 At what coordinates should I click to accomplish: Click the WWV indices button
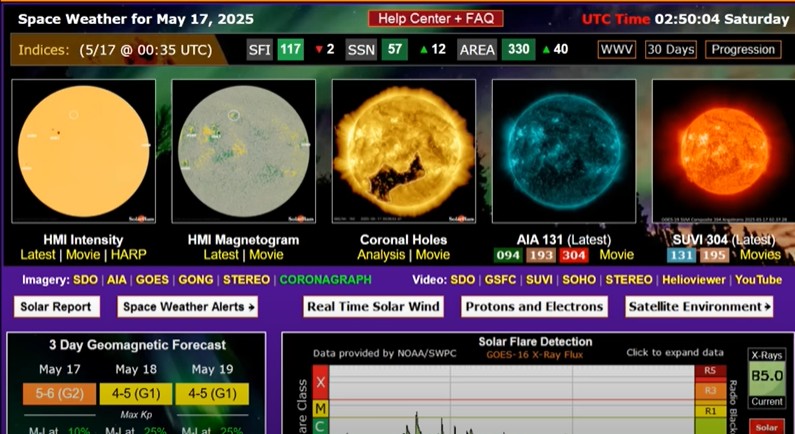click(x=615, y=50)
